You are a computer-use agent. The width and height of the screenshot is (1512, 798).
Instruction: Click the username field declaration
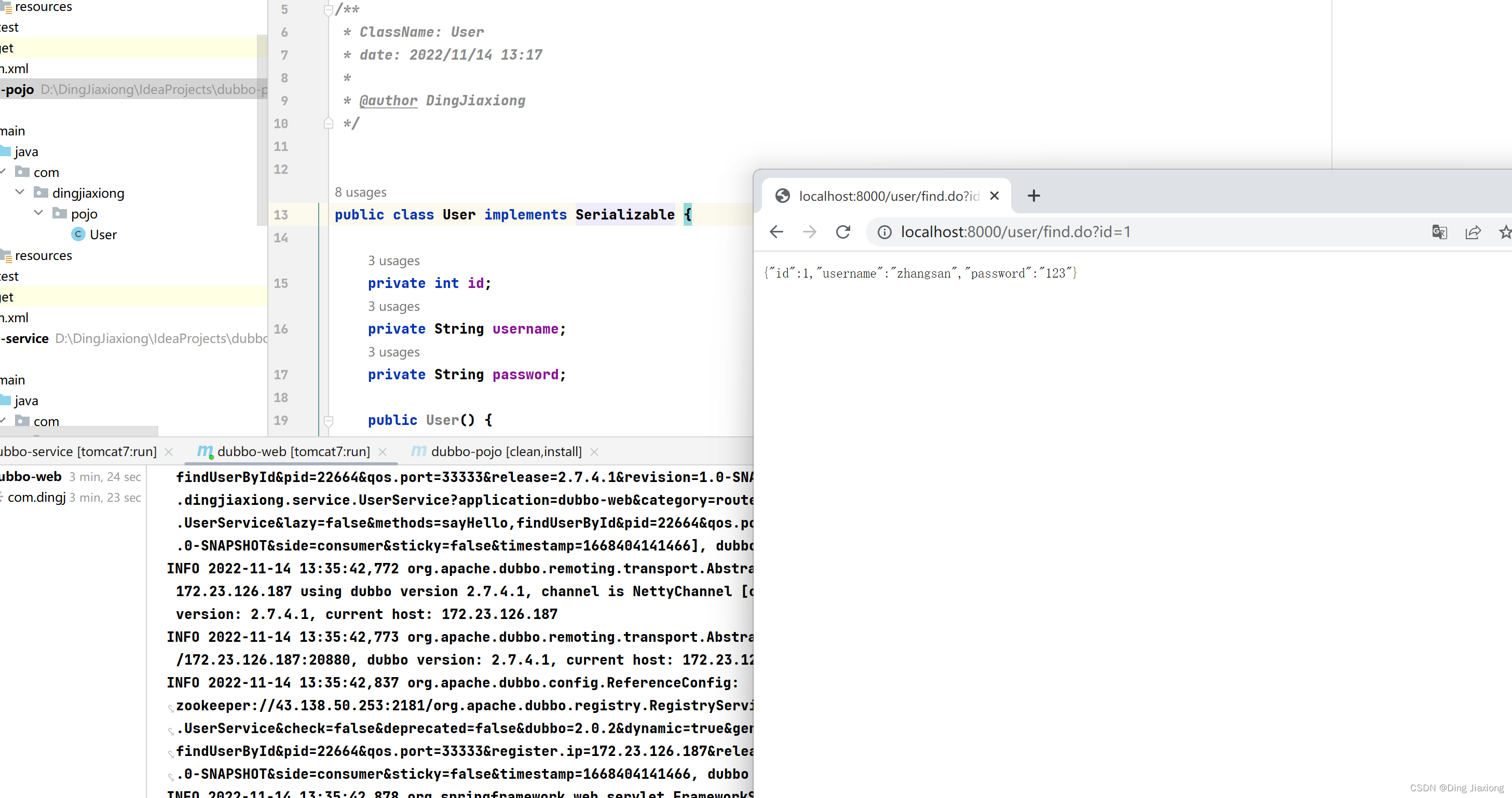tap(467, 329)
